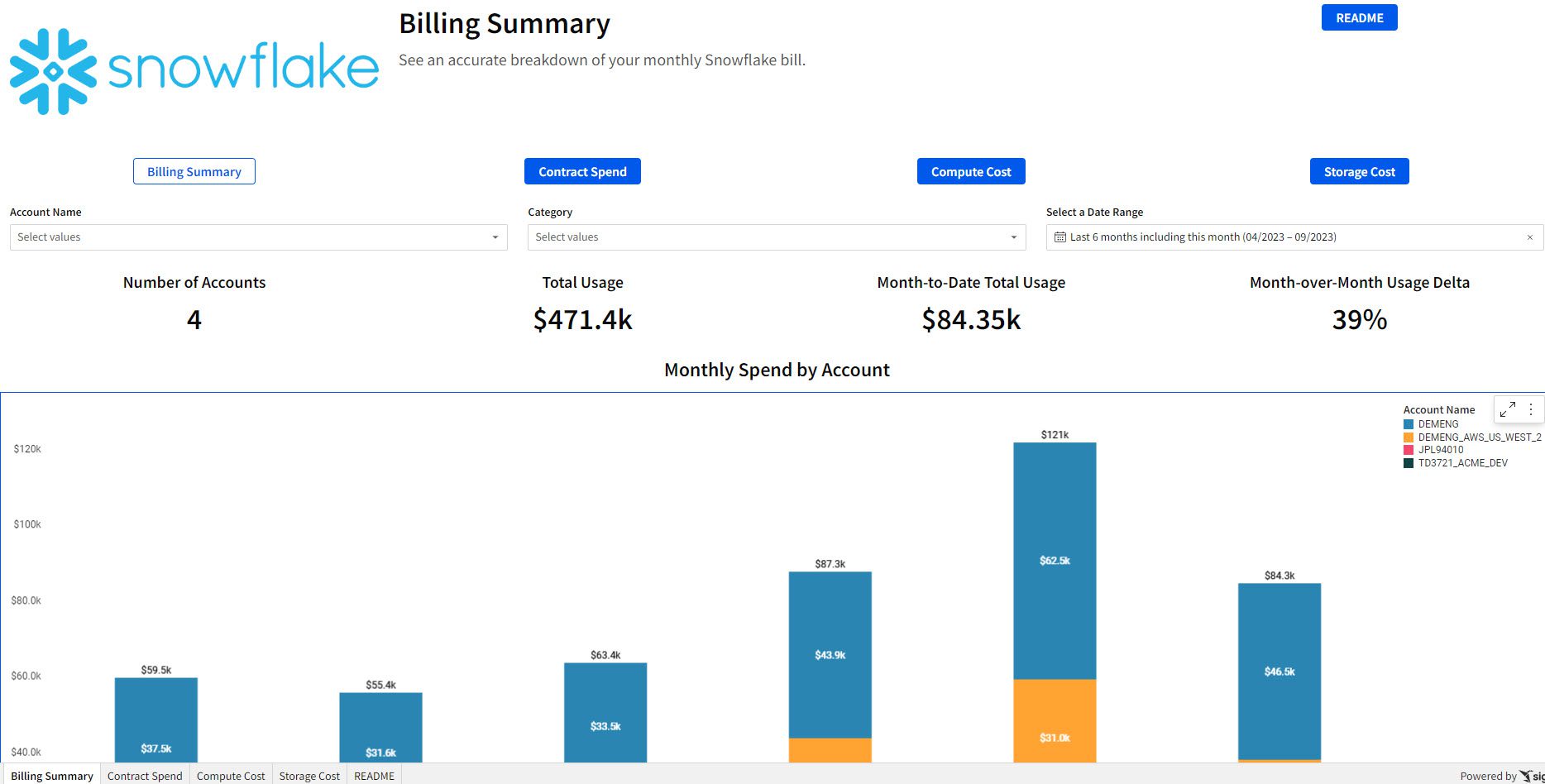
Task: Open the README button at top right
Action: click(1359, 17)
